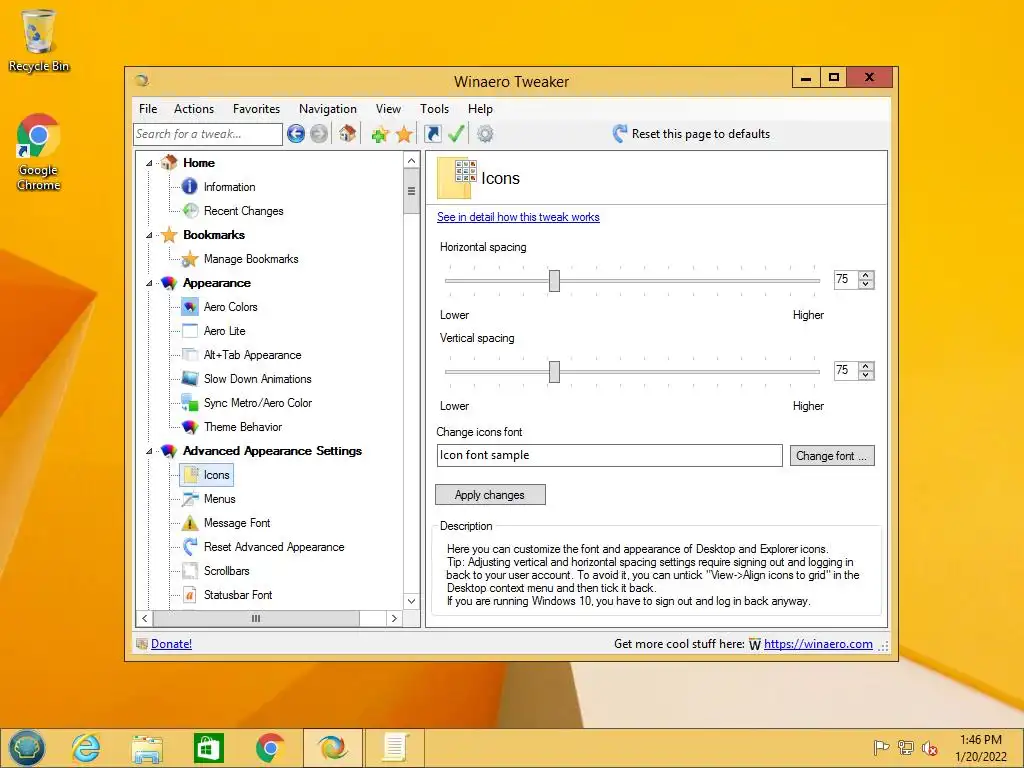Collapse Advanced Appearance Settings node

(149, 451)
